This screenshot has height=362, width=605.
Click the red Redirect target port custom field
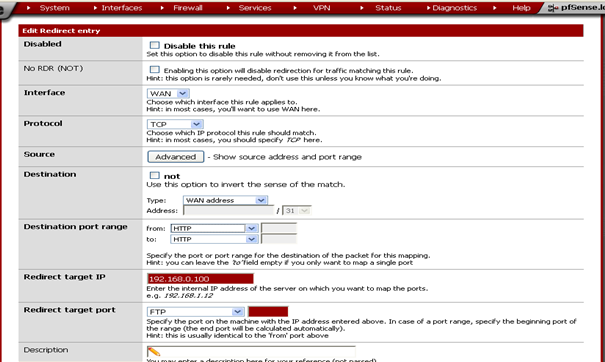(x=268, y=311)
